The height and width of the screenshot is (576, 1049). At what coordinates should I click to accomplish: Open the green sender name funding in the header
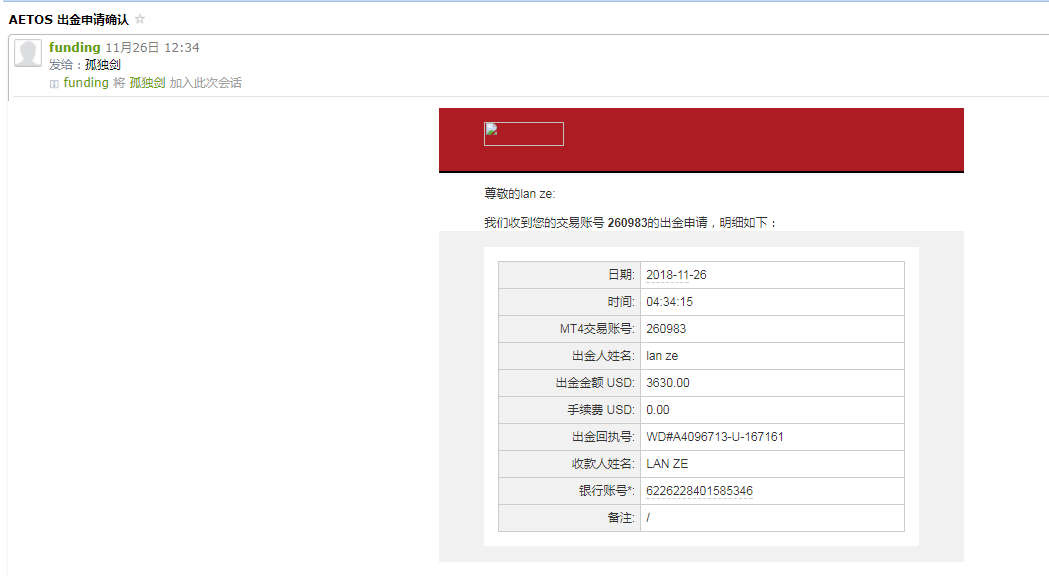point(74,48)
